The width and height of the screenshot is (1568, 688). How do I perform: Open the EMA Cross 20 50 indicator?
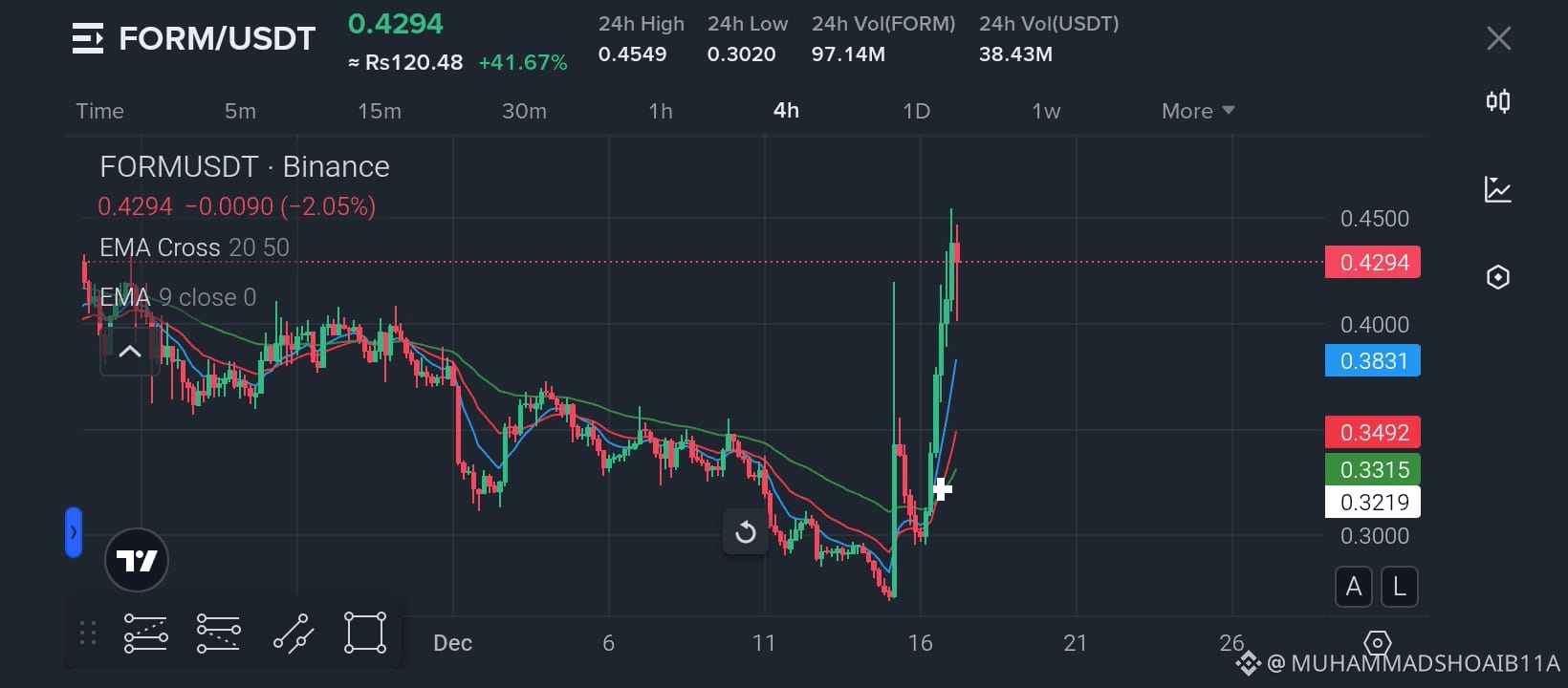point(194,247)
